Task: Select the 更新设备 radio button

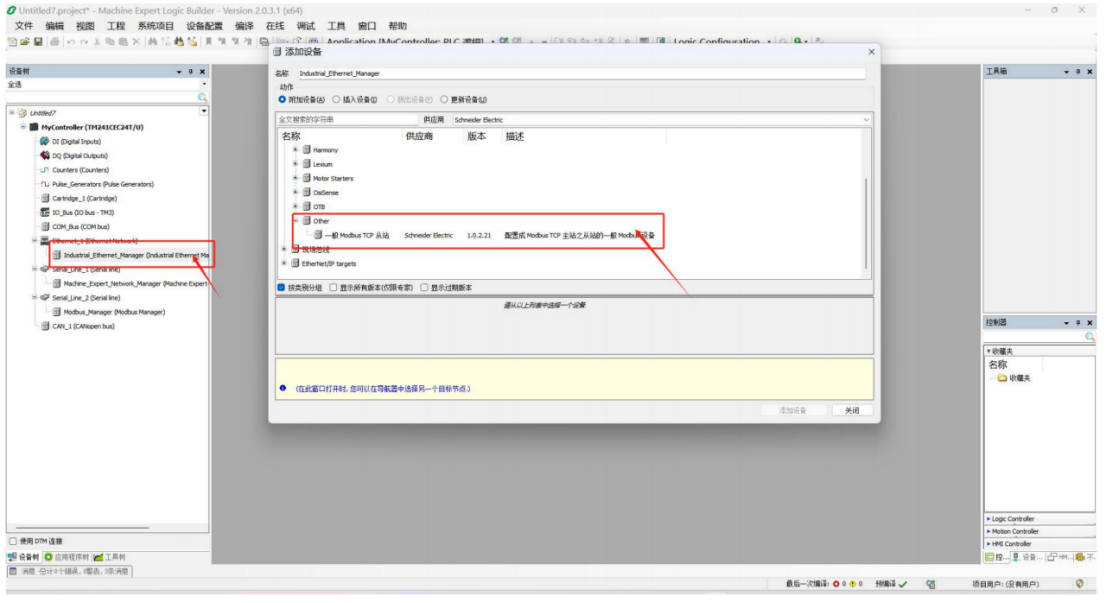Action: click(x=444, y=99)
